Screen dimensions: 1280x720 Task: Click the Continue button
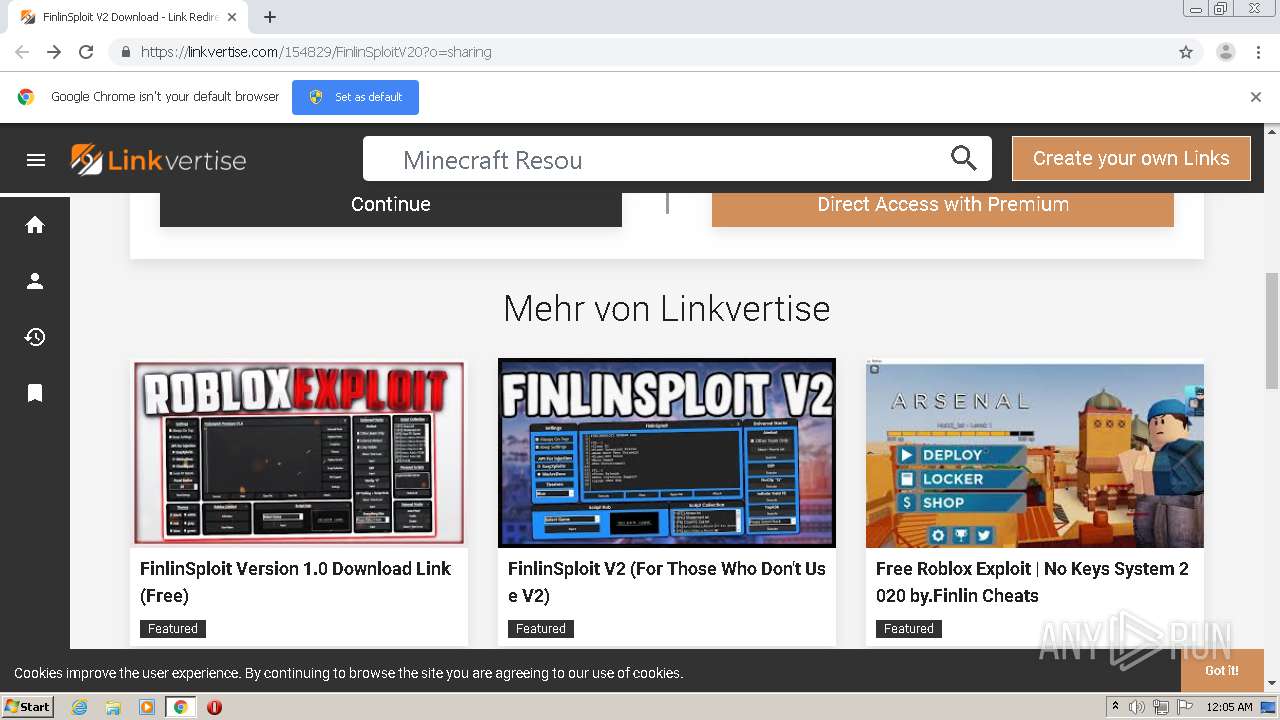coord(391,204)
